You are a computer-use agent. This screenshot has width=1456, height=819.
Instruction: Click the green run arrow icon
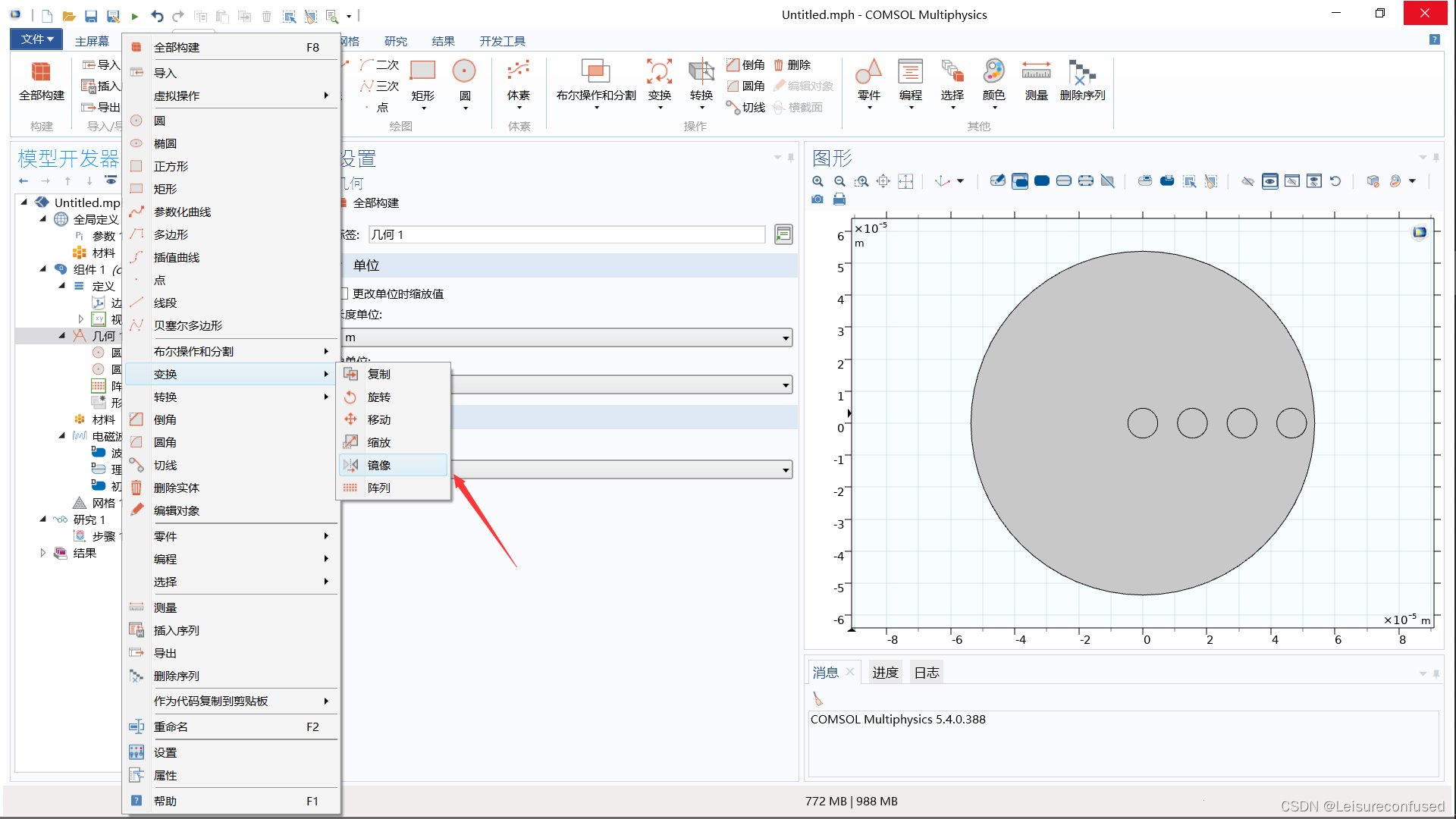pyautogui.click(x=134, y=16)
